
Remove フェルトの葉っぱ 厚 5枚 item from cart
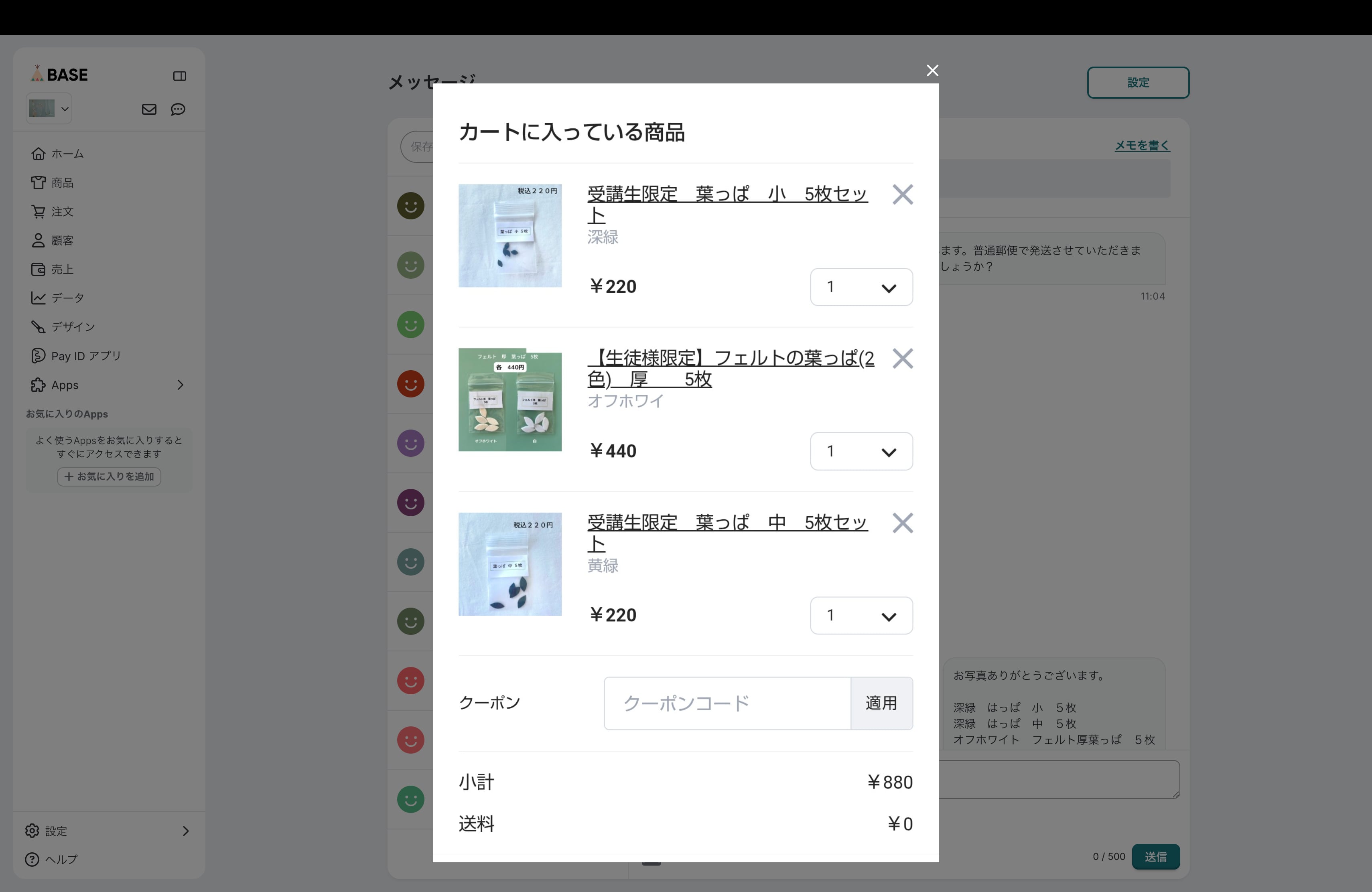tap(902, 359)
